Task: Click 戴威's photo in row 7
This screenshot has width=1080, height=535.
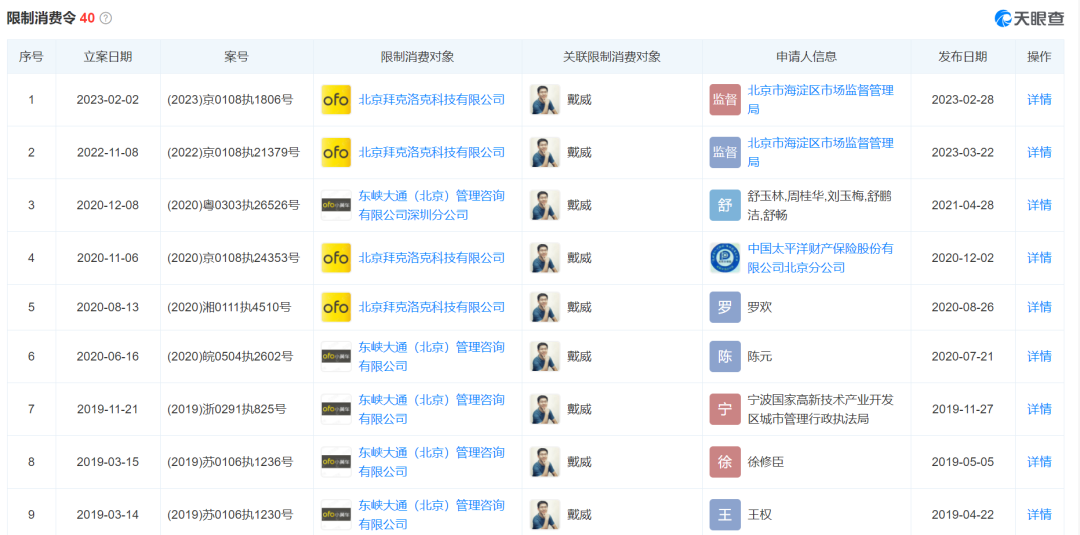Action: pos(545,409)
